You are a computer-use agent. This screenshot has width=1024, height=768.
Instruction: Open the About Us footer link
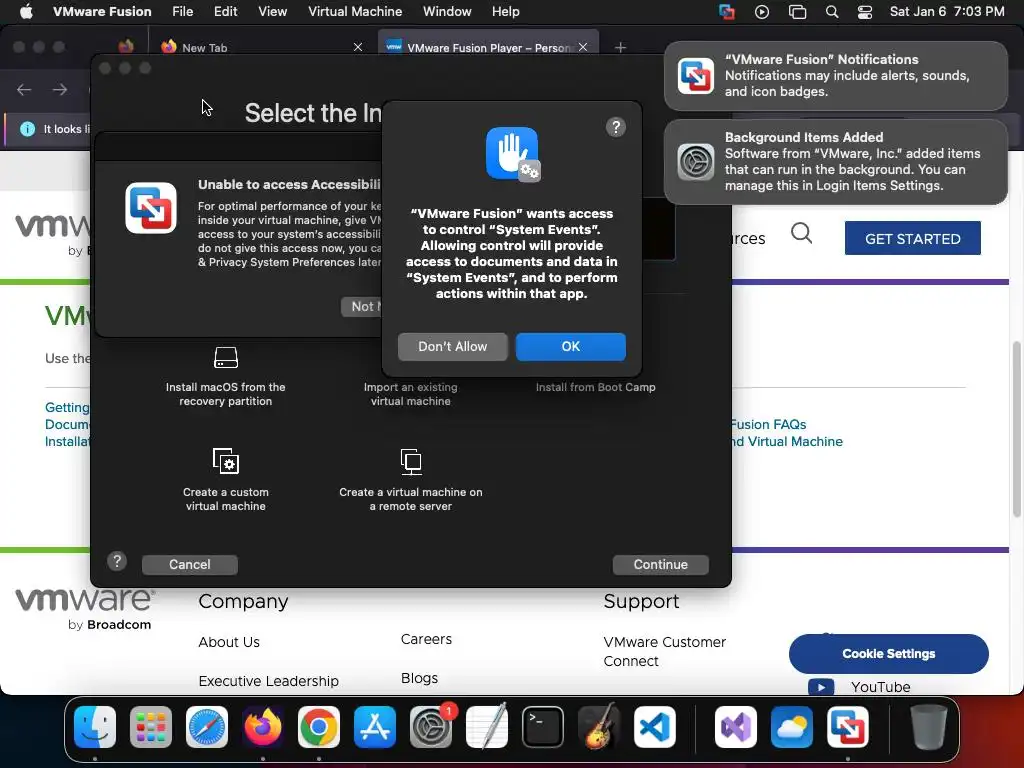pyautogui.click(x=229, y=642)
